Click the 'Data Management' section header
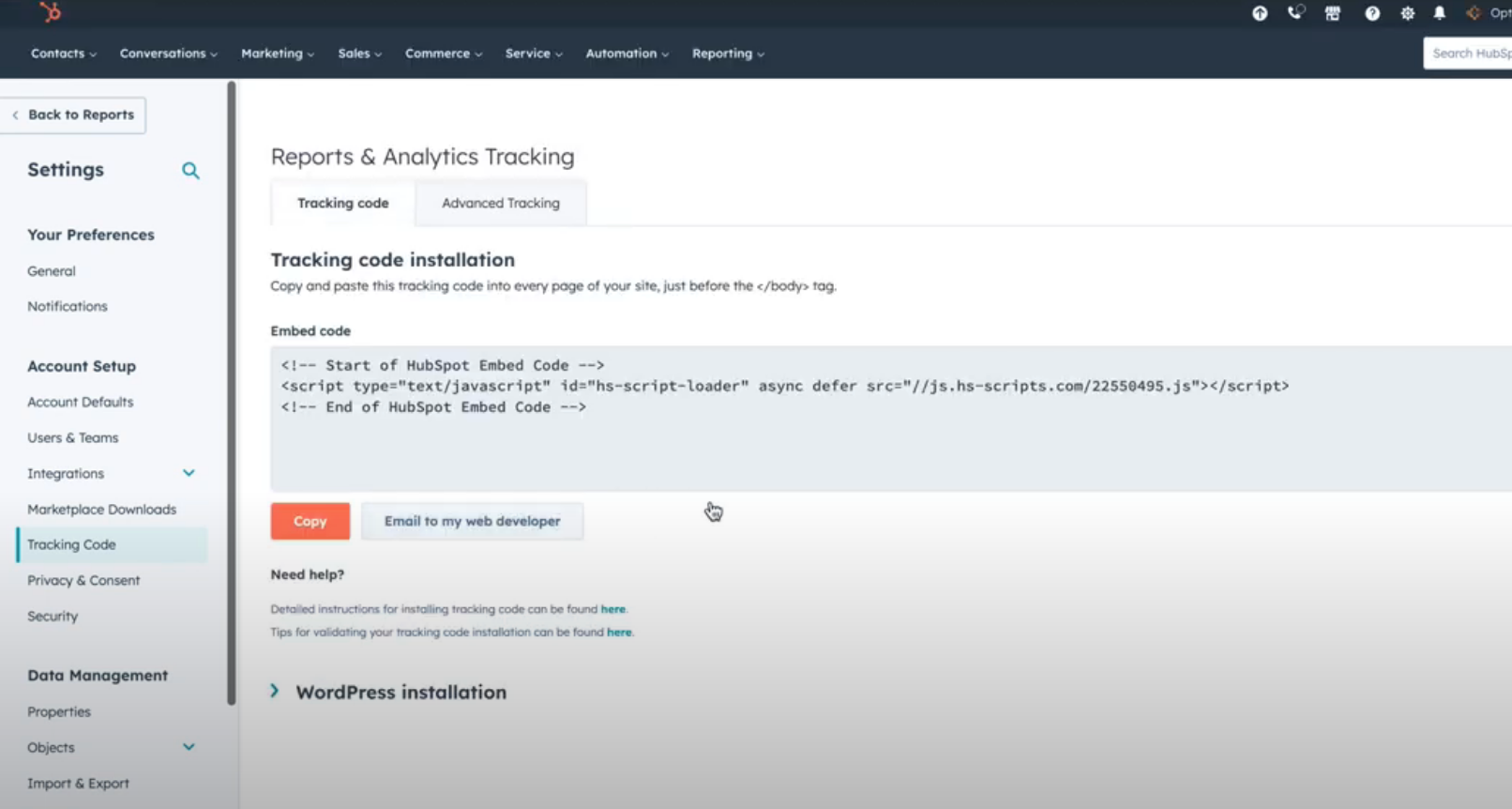The width and height of the screenshot is (1512, 809). click(x=98, y=676)
